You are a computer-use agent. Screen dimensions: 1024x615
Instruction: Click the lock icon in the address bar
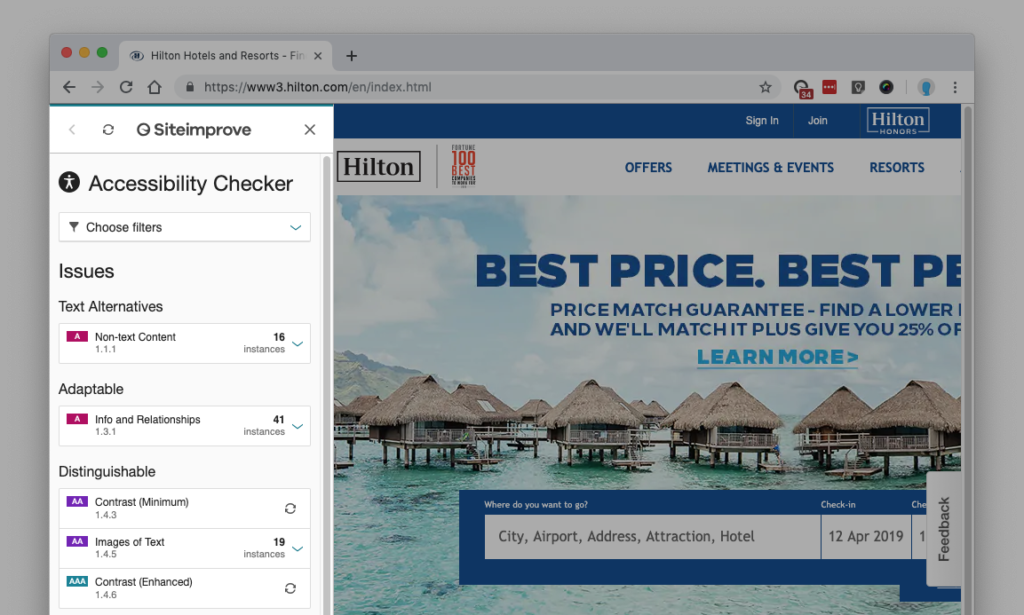pos(189,87)
